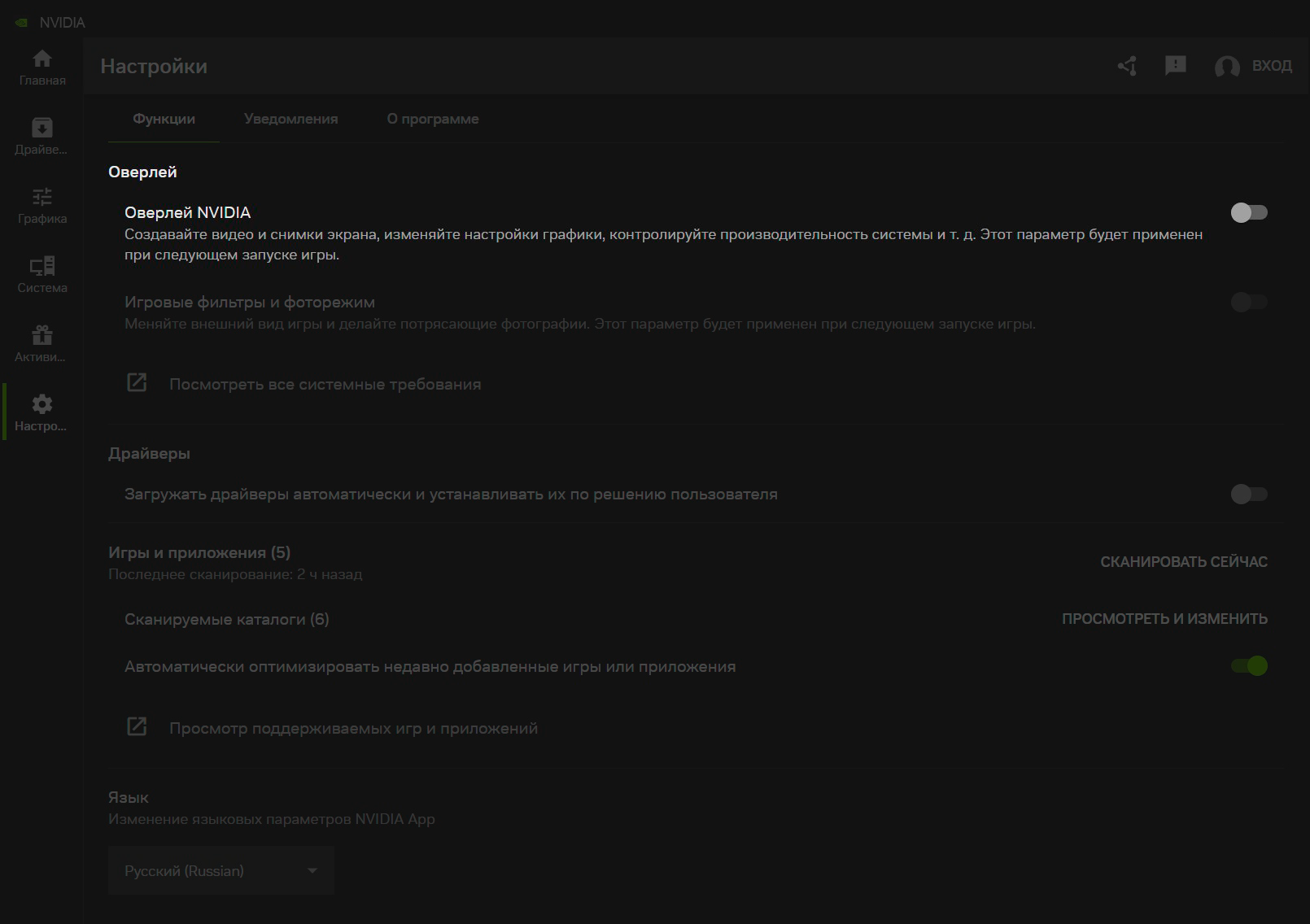Open the Главная home sidebar icon
The width and height of the screenshot is (1310, 924).
click(42, 59)
